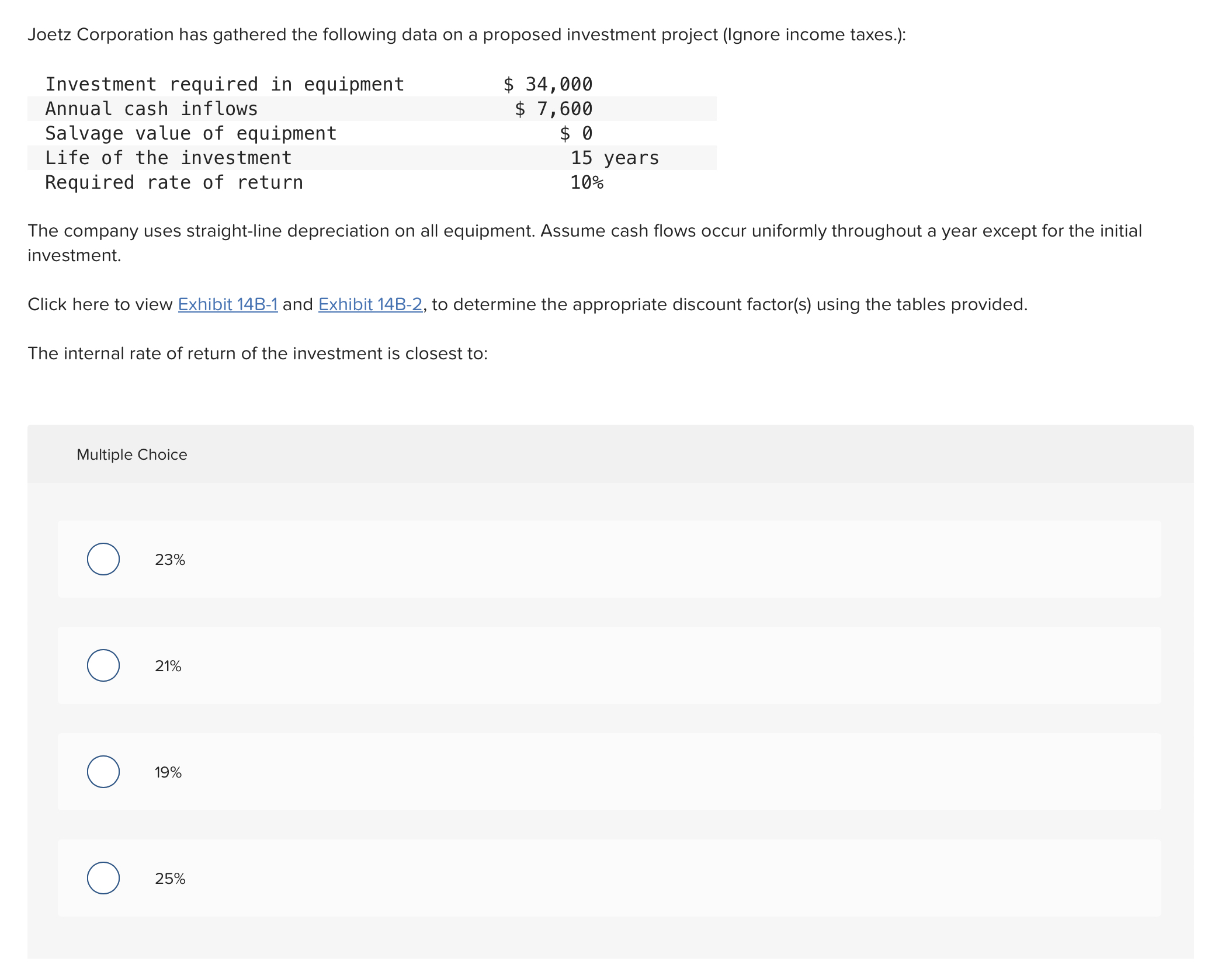This screenshot has height=975, width=1232.
Task: Open the Exhibit 14B-2 link
Action: [370, 304]
